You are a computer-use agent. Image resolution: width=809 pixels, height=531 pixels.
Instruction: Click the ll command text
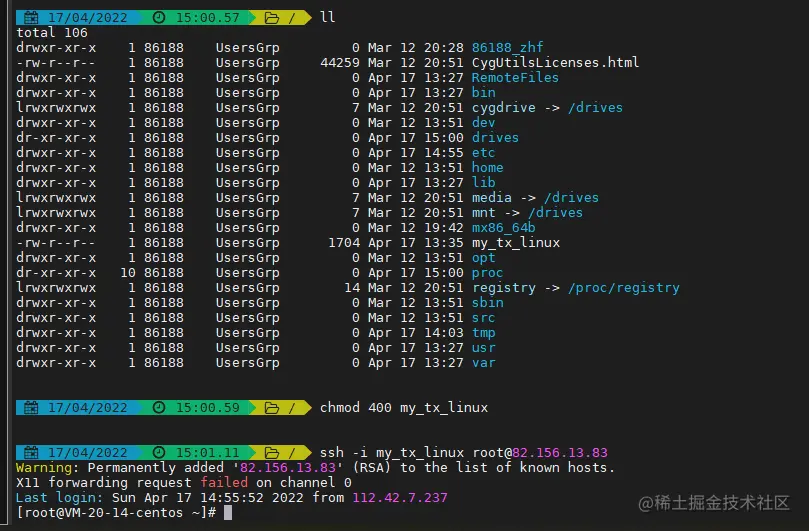pyautogui.click(x=328, y=17)
